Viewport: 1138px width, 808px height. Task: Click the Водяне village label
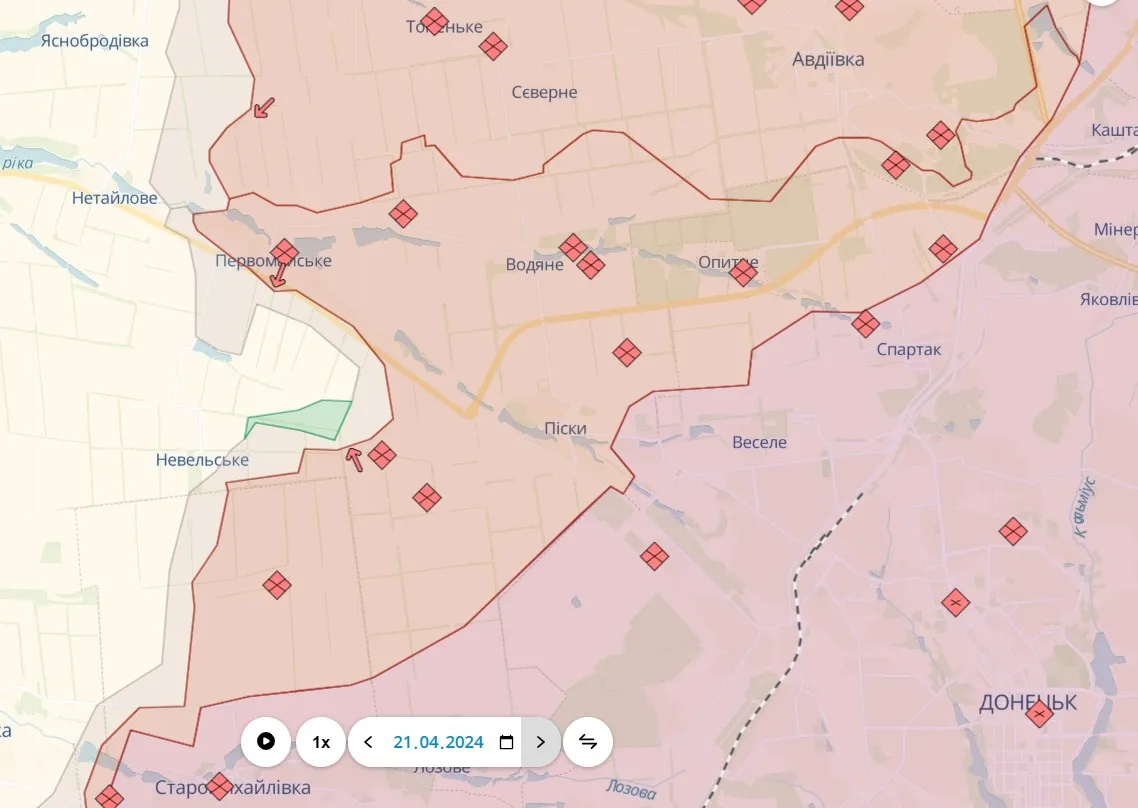click(x=534, y=266)
